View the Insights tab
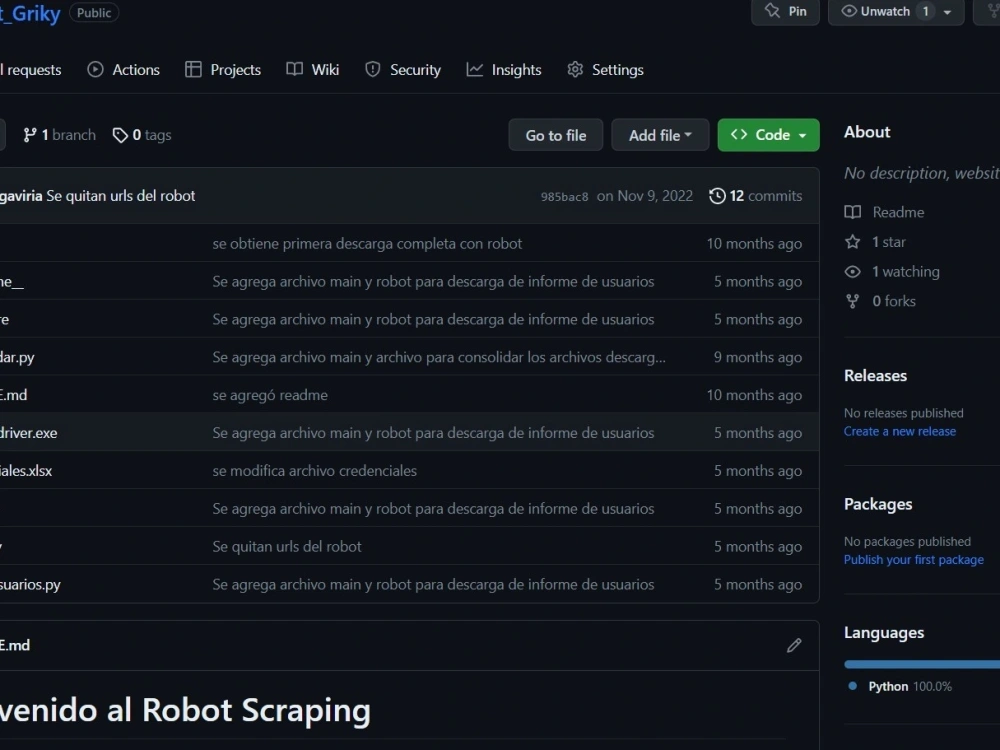The image size is (1000, 750). (x=504, y=70)
